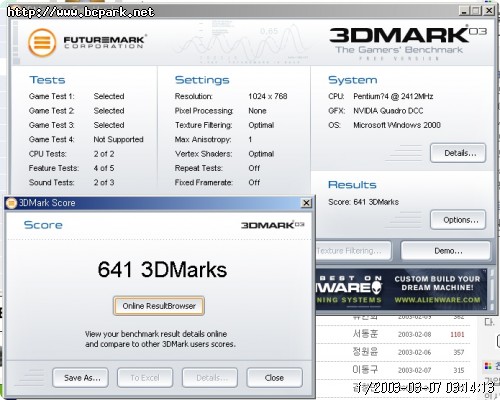This screenshot has height=400, width=500.
Task: Click the System section heading
Action: tap(353, 80)
